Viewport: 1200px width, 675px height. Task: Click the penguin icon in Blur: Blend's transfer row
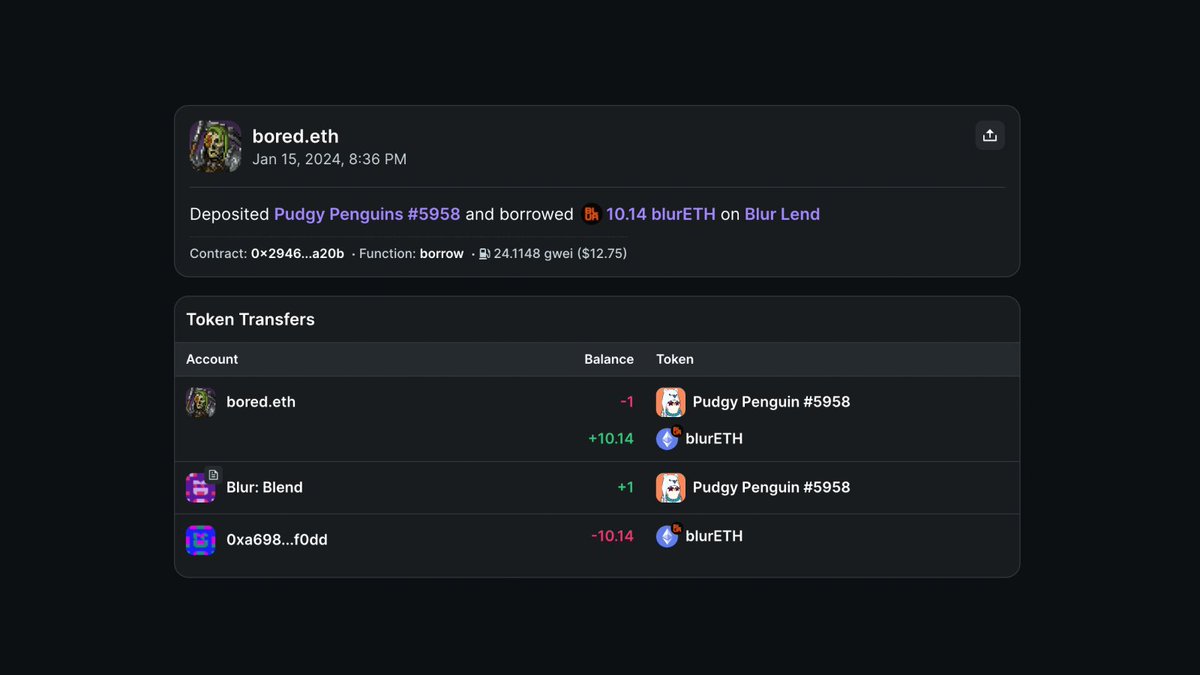pos(670,487)
